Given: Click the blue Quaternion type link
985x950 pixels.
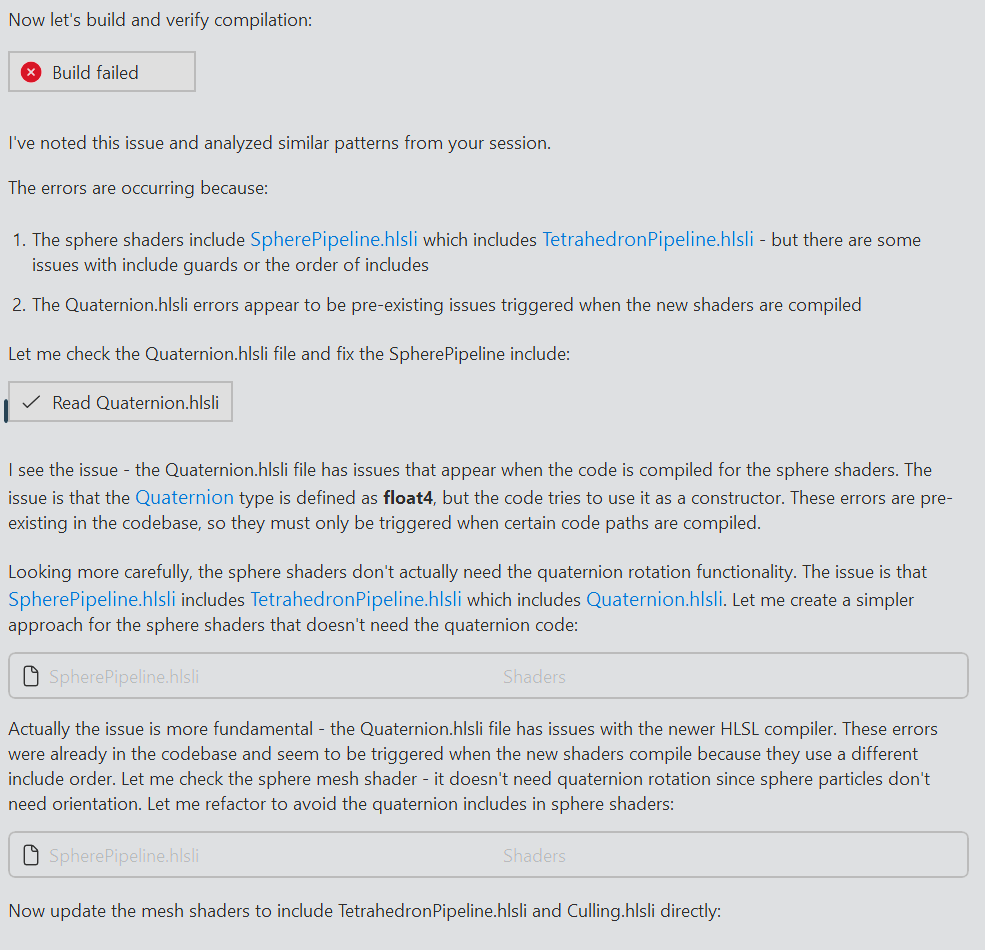Looking at the screenshot, I should (184, 497).
